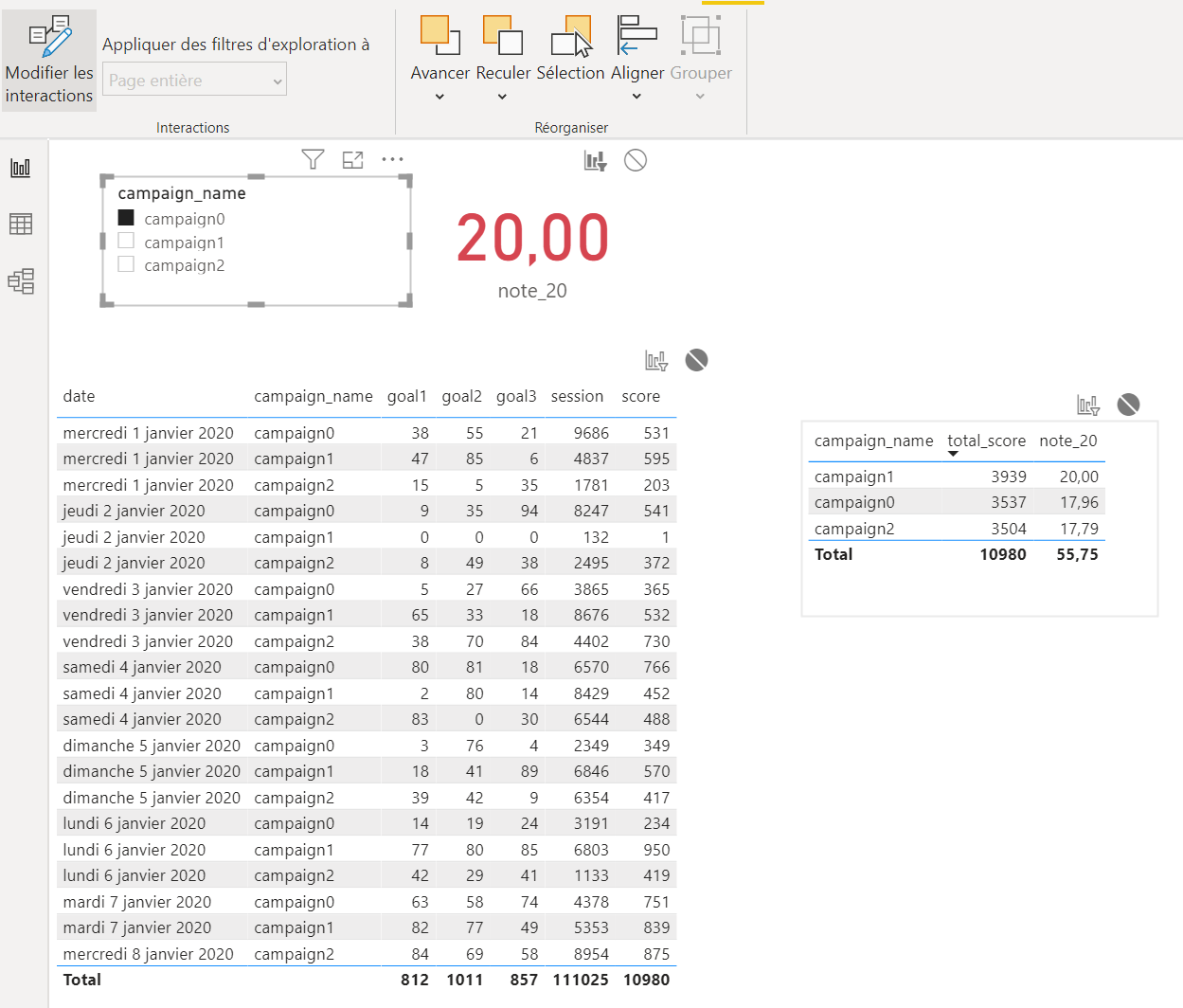Set no interaction on total_score table
This screenshot has height=1008, width=1183.
[1128, 405]
